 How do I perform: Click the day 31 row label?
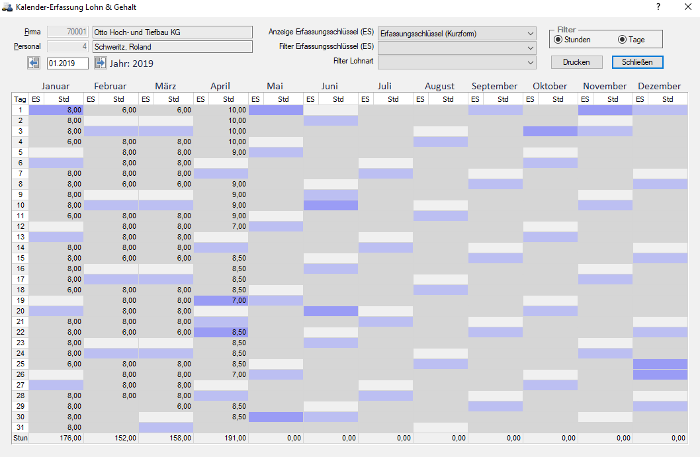tap(20, 428)
